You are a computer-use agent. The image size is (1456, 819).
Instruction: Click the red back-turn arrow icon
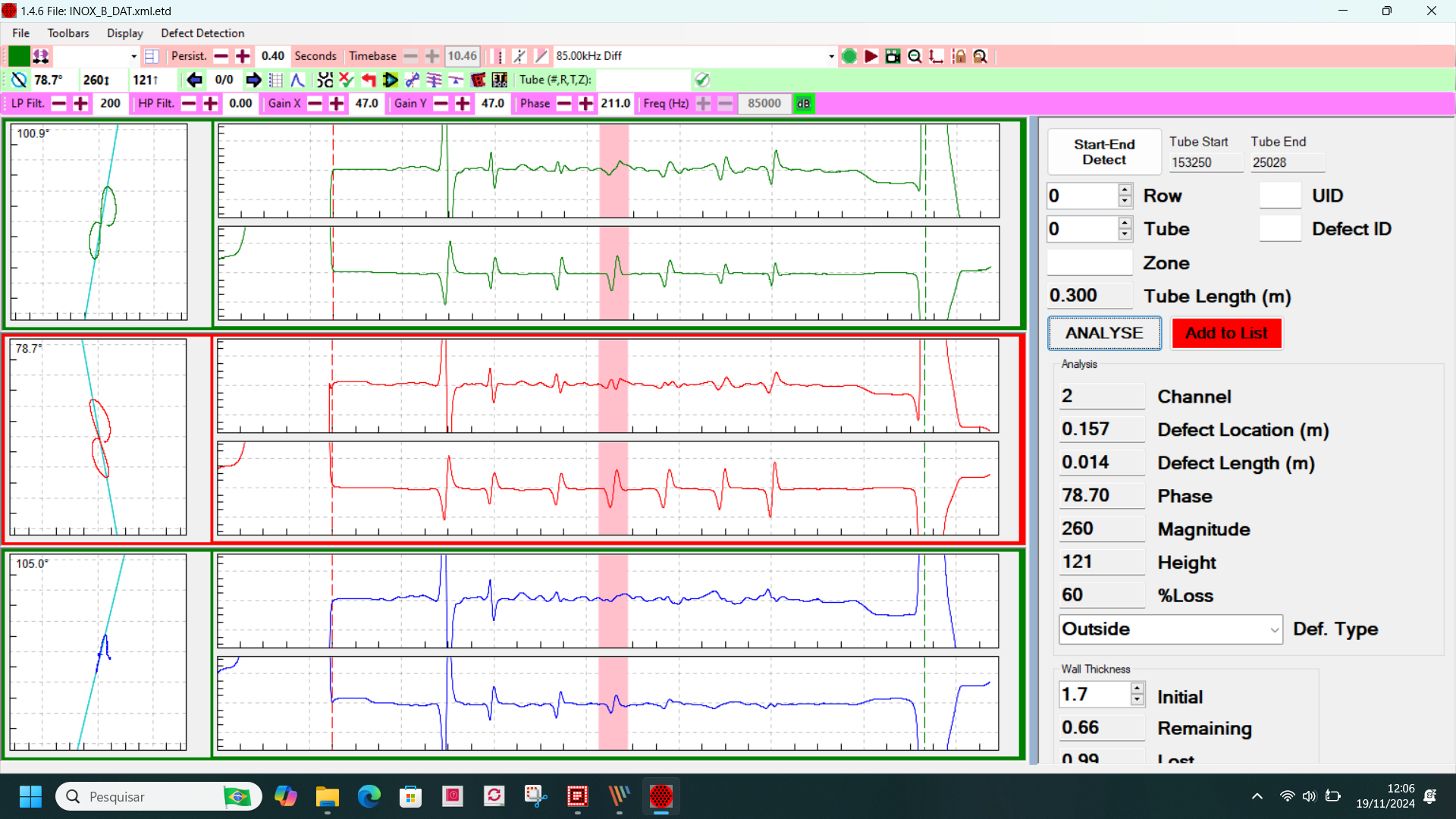[x=369, y=80]
